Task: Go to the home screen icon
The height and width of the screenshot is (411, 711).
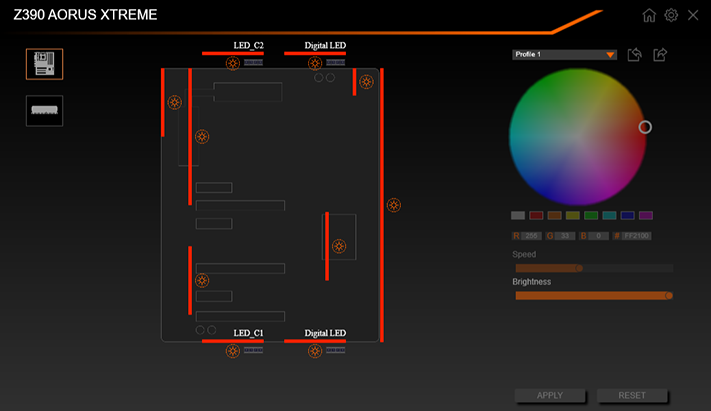Action: pyautogui.click(x=649, y=15)
